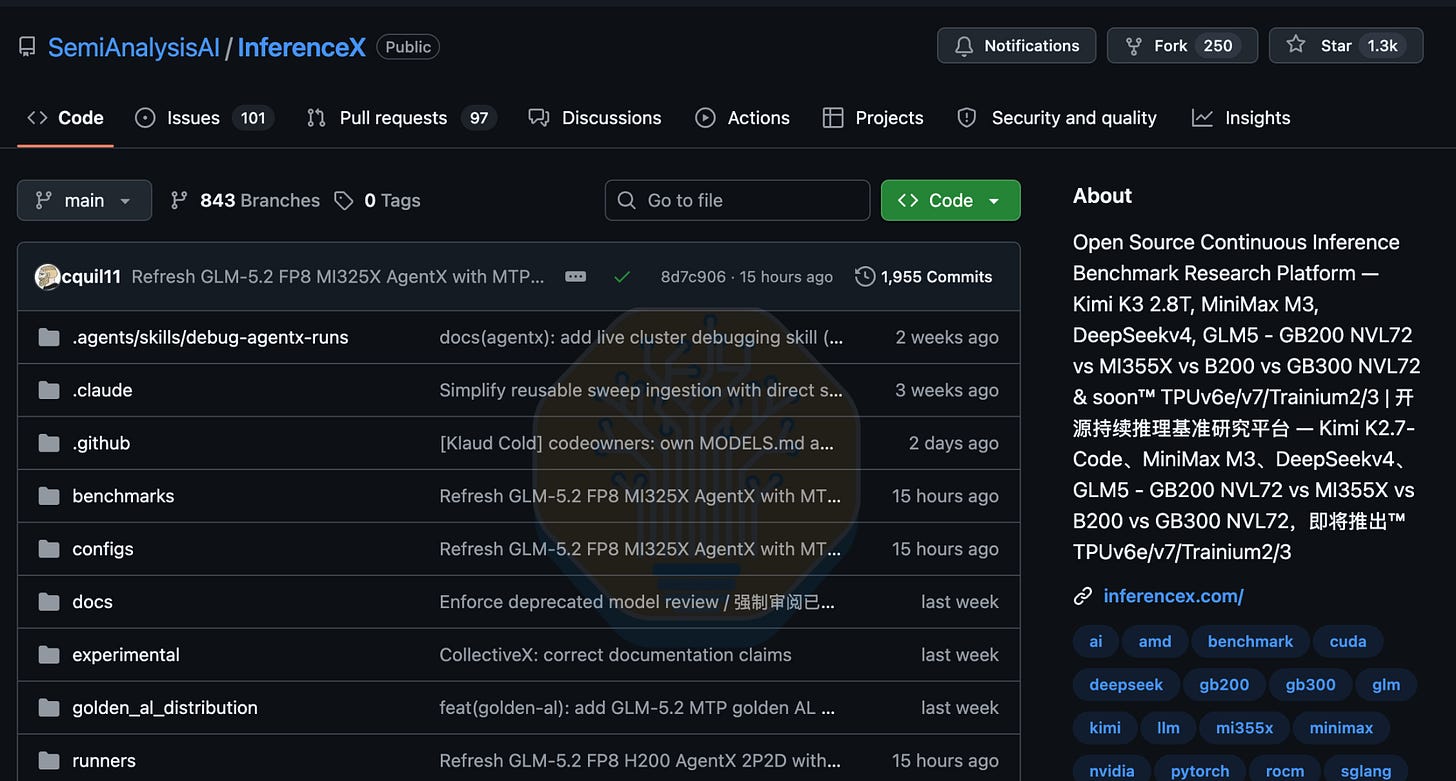The width and height of the screenshot is (1456, 781).
Task: Open the Notifications button
Action: pyautogui.click(x=1016, y=46)
